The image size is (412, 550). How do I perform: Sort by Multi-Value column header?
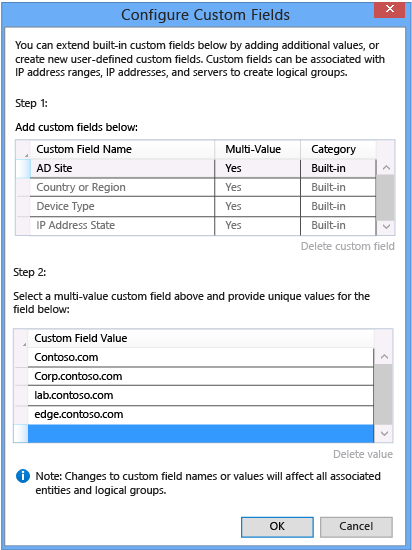coord(257,149)
